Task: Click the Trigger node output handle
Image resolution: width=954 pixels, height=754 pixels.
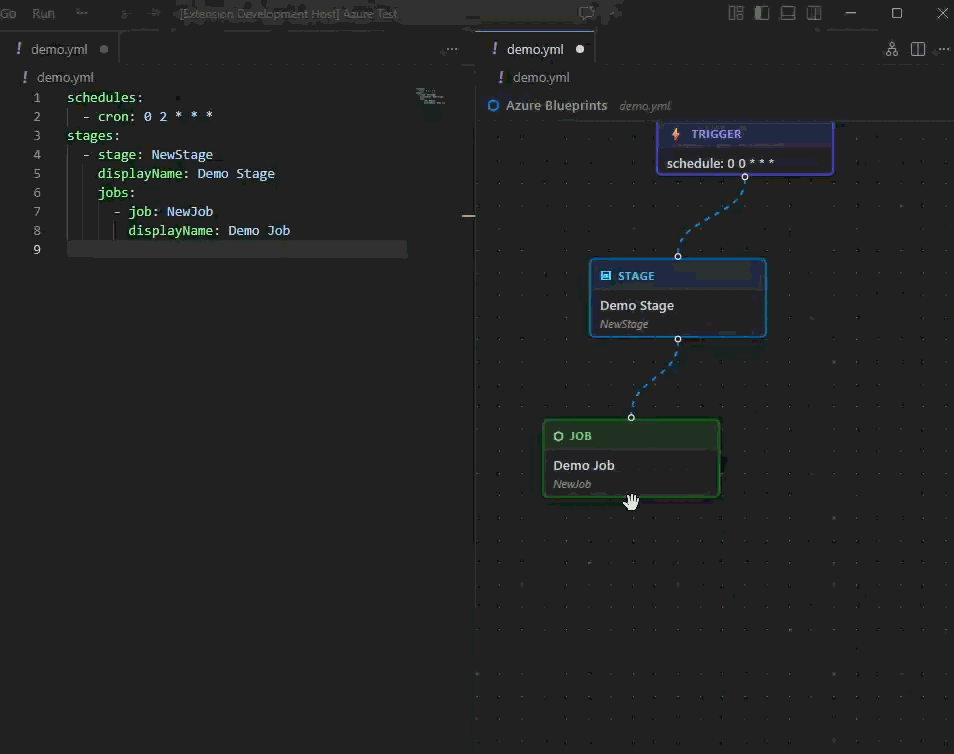Action: [745, 176]
